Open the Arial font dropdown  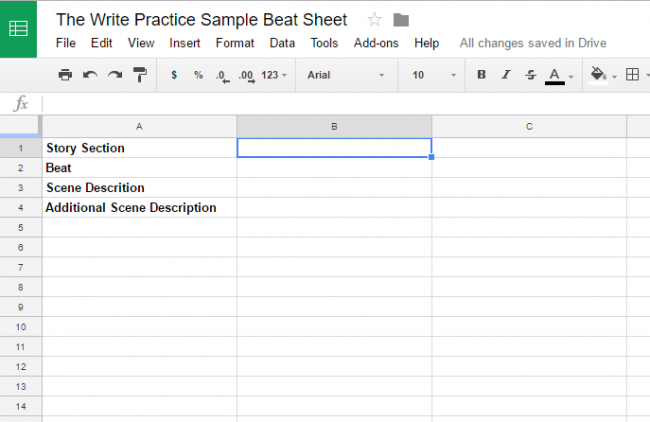[346, 75]
